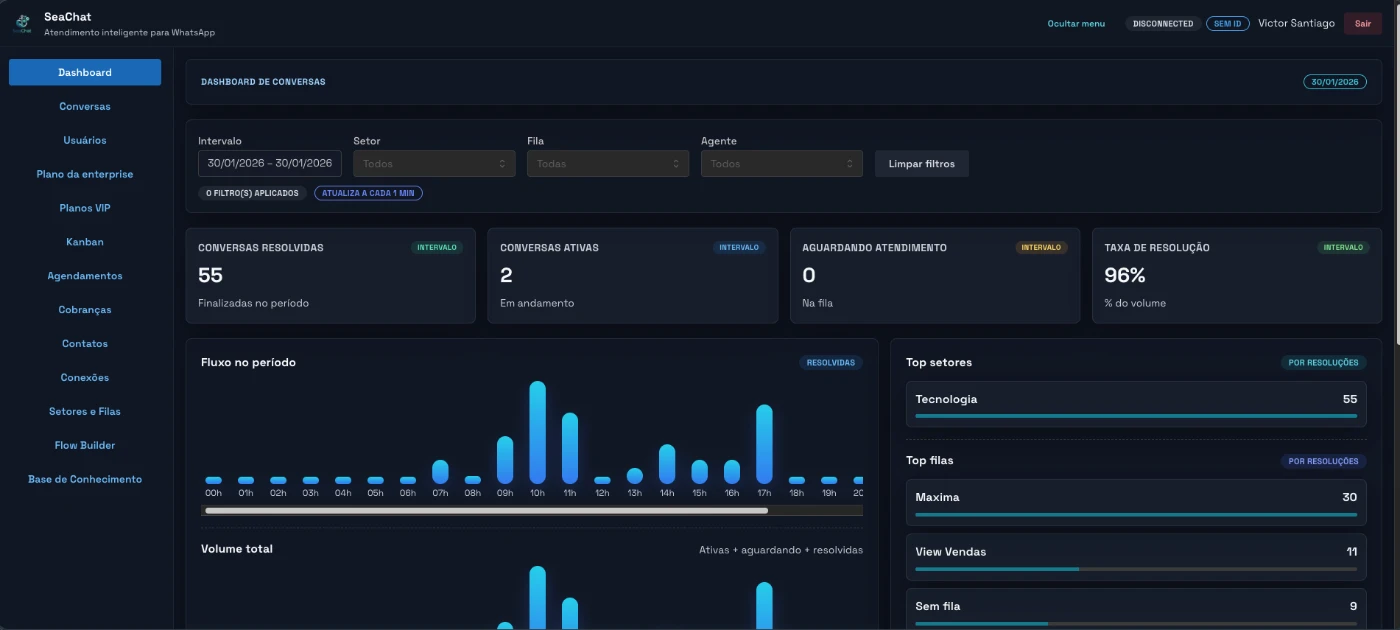Viewport: 1400px width, 630px height.
Task: Click the DISCONNECTED status badge
Action: (x=1163, y=24)
